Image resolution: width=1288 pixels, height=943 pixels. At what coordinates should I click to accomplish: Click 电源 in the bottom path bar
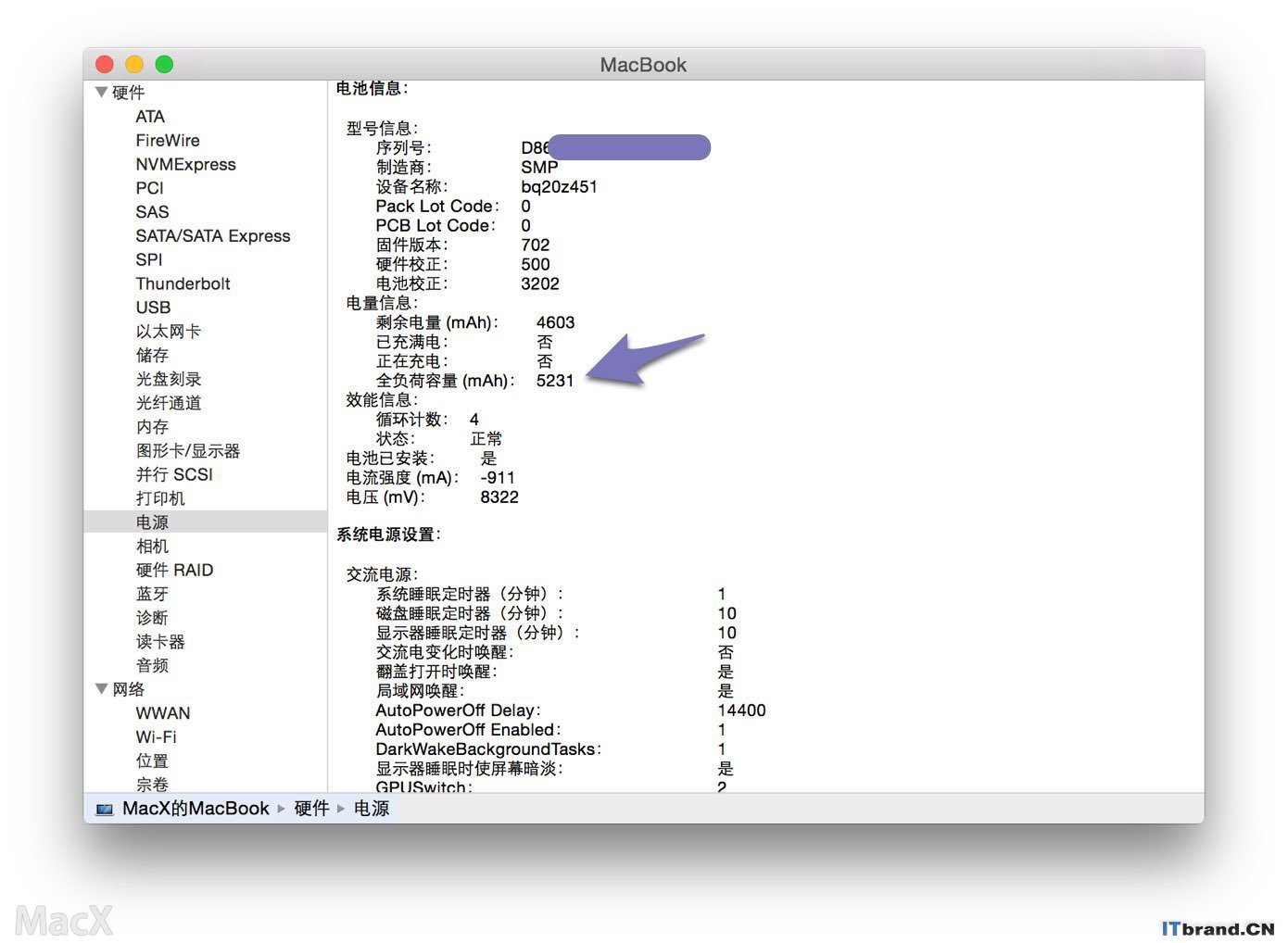[372, 809]
